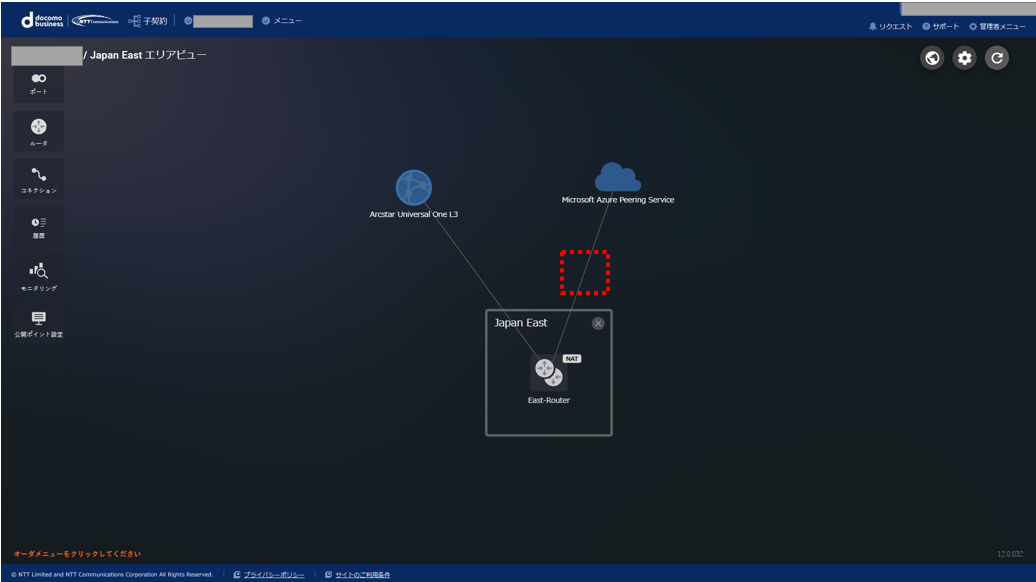Select the Arcstar Universal One L3 globe icon
This screenshot has height=582, width=1036.
coord(414,188)
